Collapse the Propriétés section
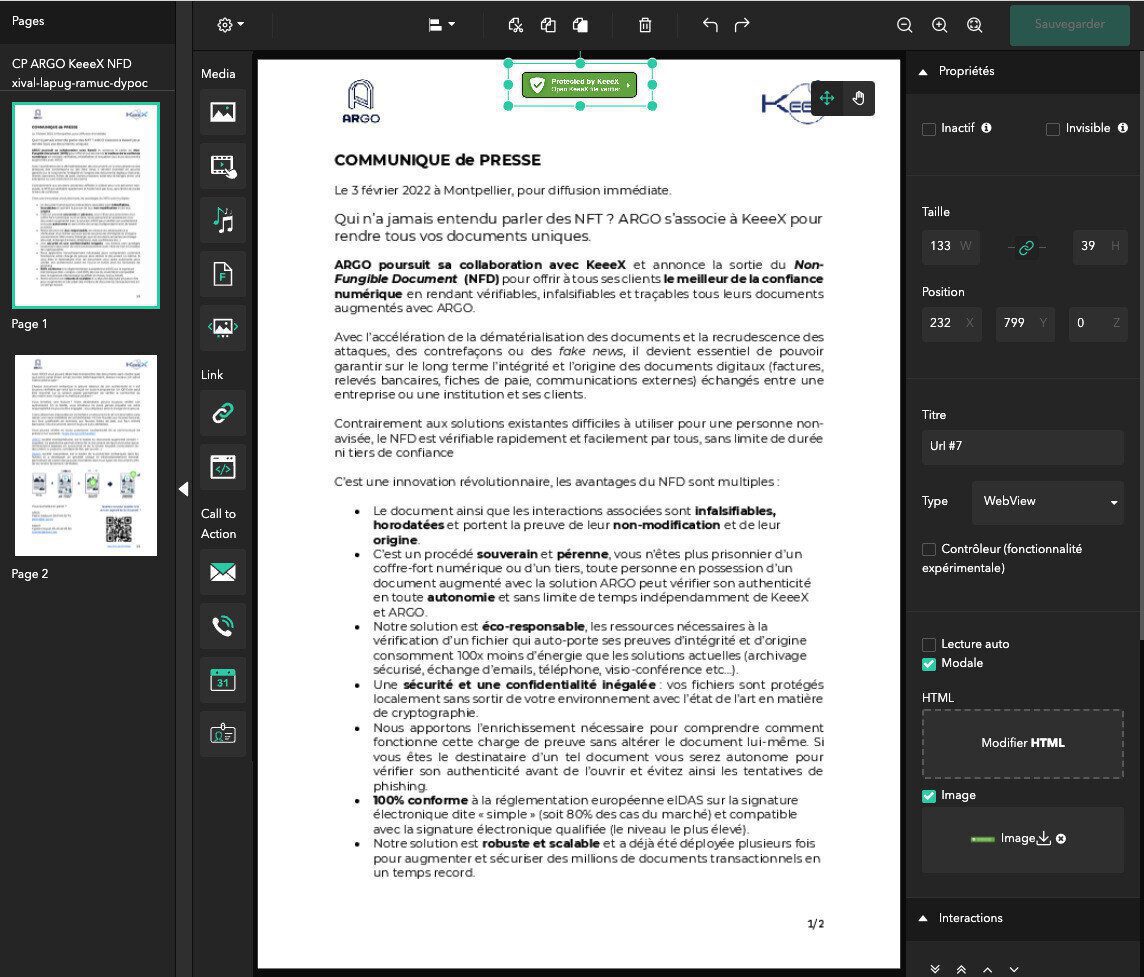Image resolution: width=1144 pixels, height=977 pixels. coord(923,72)
